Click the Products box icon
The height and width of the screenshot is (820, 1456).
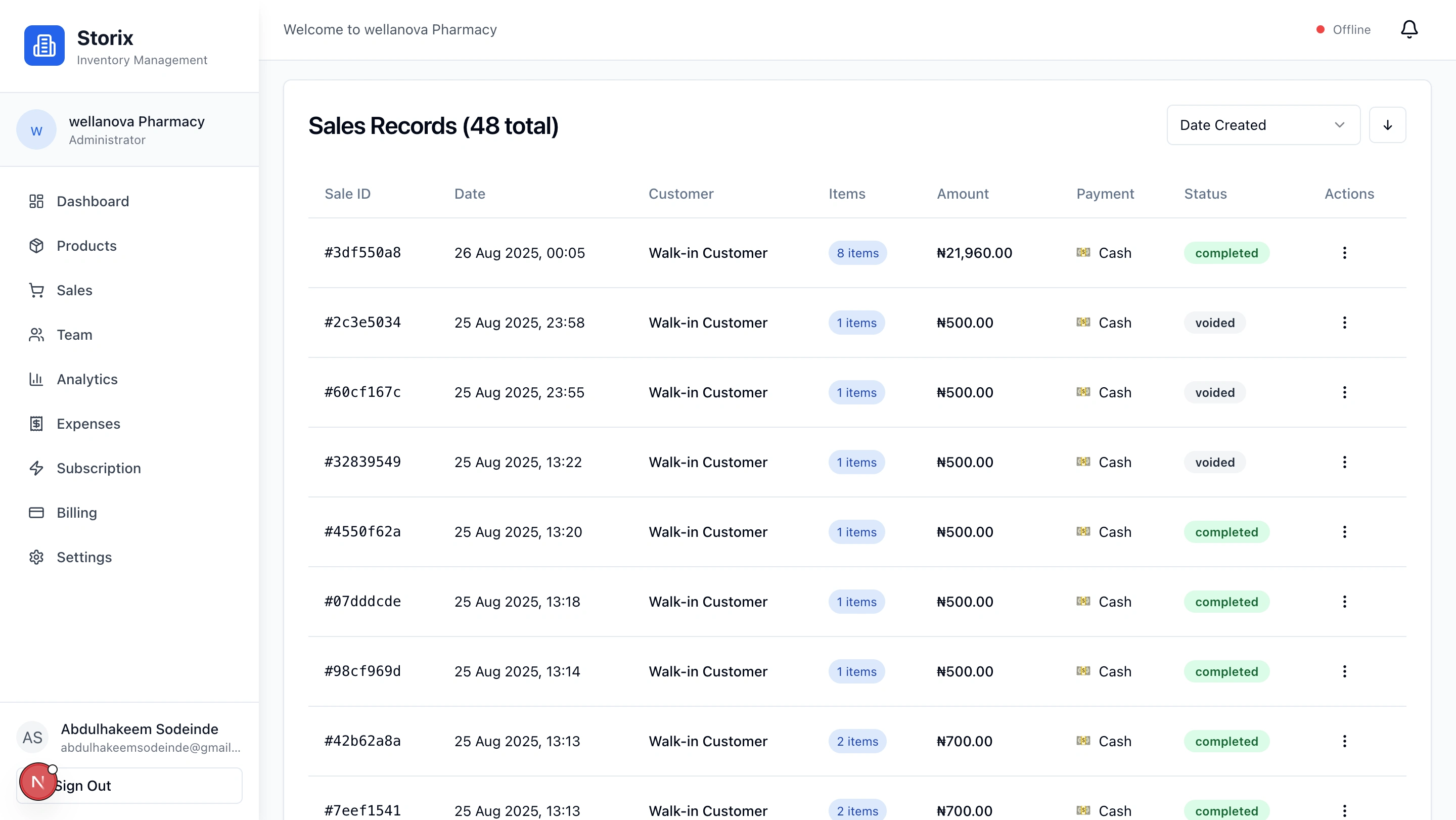tap(36, 246)
